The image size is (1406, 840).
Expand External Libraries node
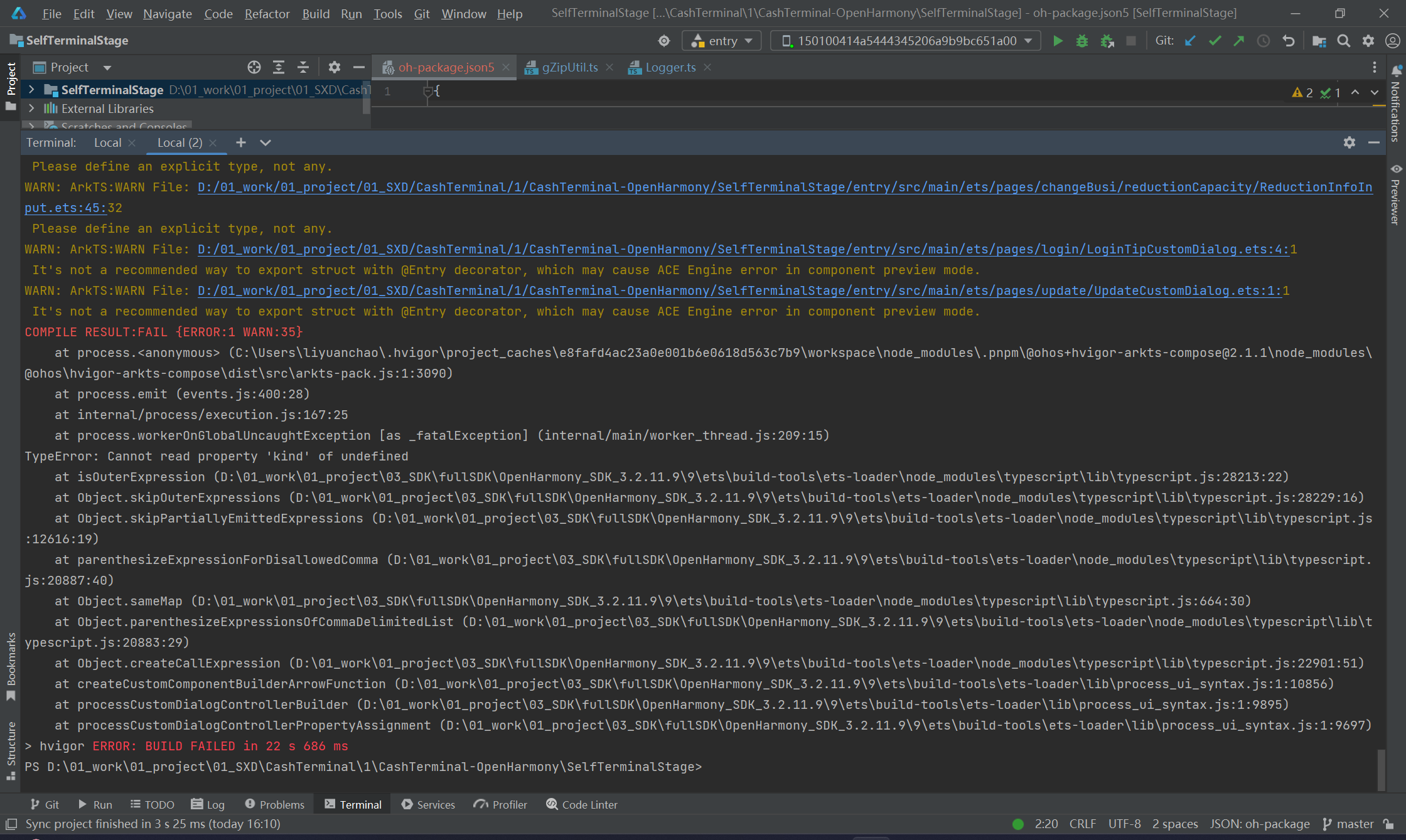click(31, 109)
